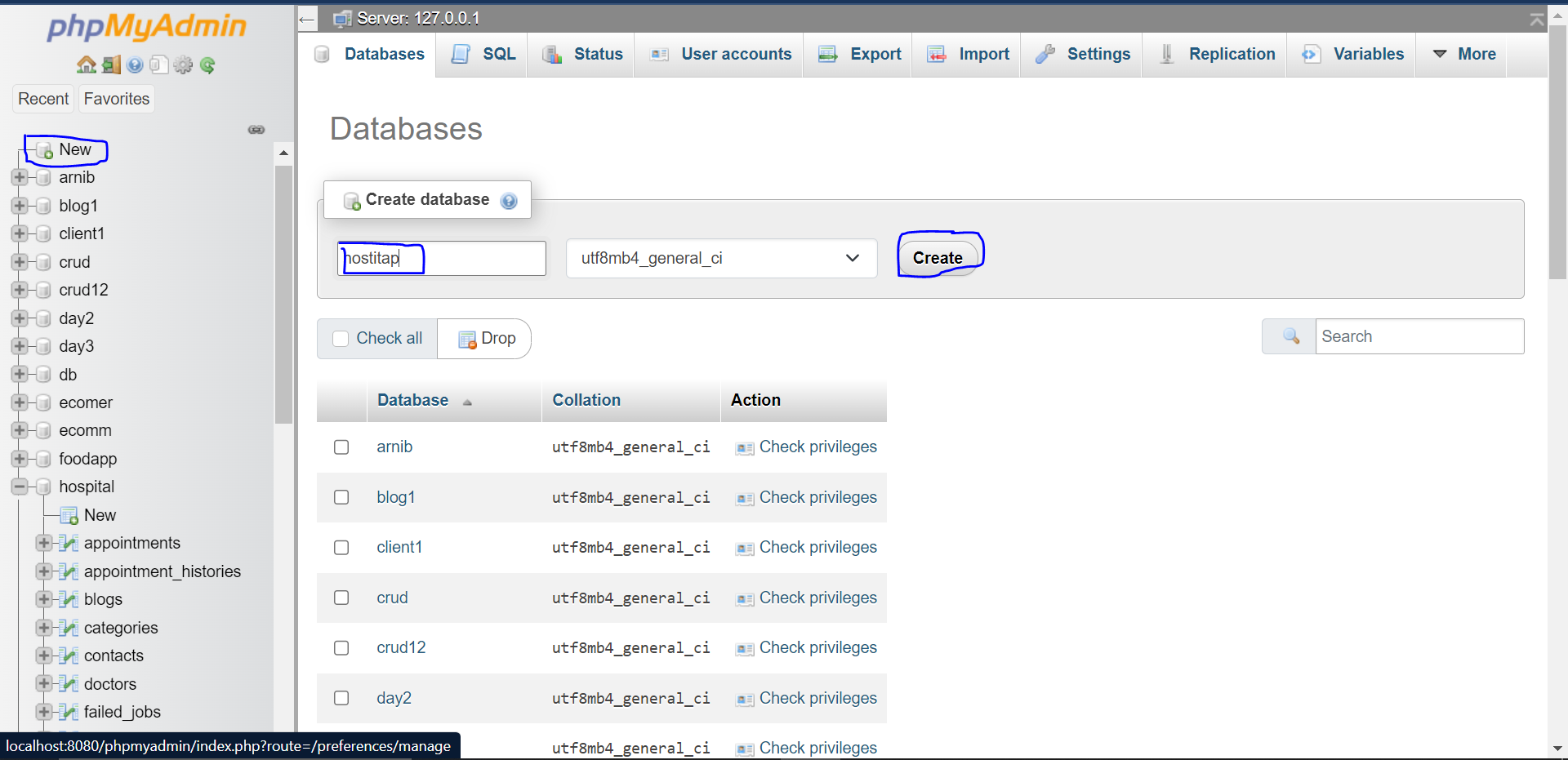
Task: Log out using the exit door icon
Action: click(111, 65)
